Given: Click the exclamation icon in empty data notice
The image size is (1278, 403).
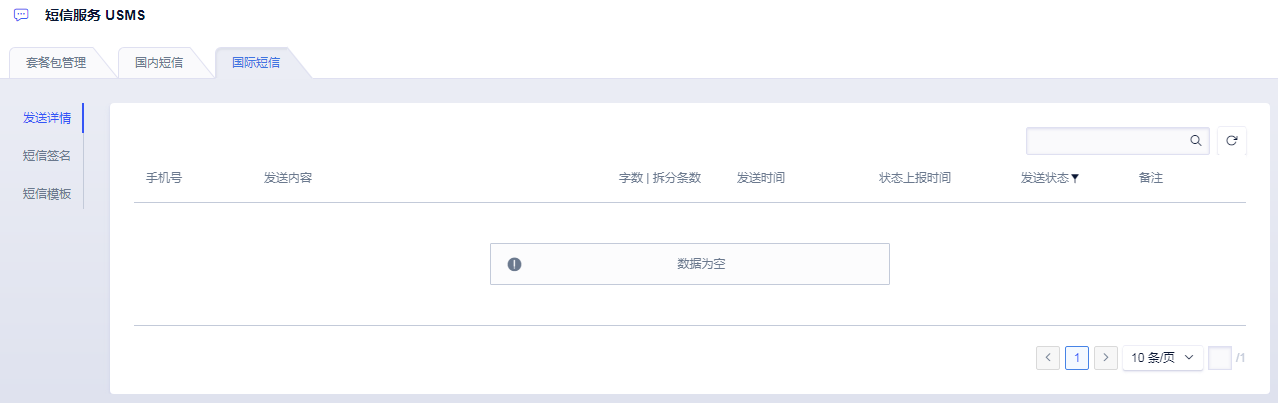Looking at the screenshot, I should coord(514,264).
